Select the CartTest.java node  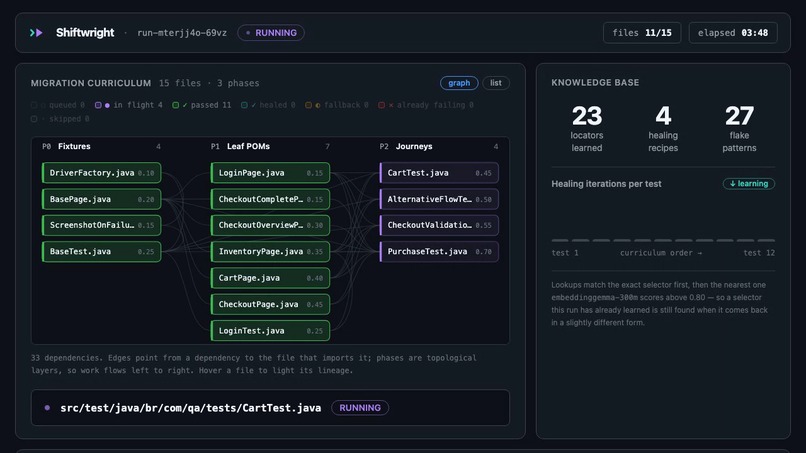point(439,173)
